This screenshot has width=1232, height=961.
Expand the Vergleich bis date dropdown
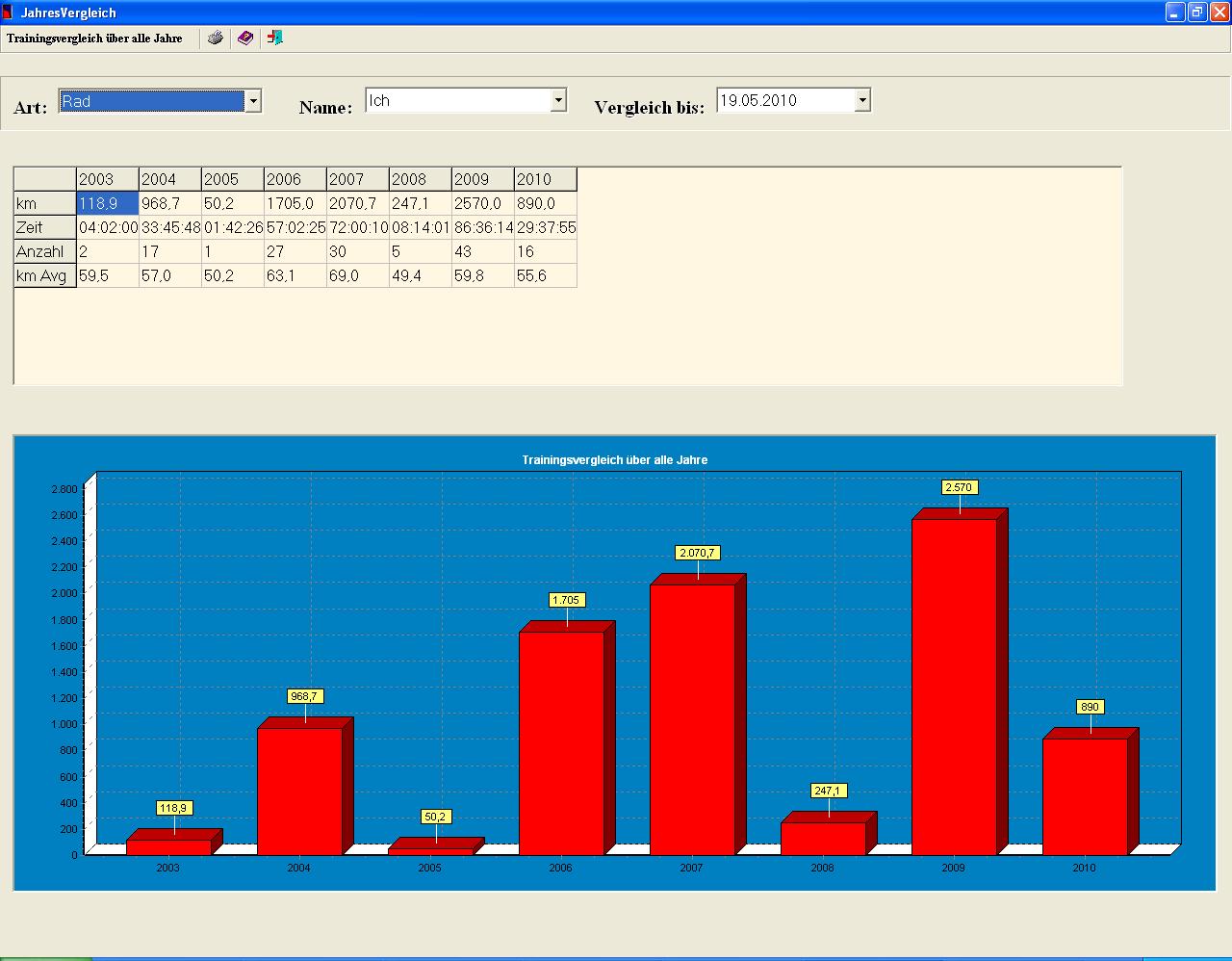(862, 100)
